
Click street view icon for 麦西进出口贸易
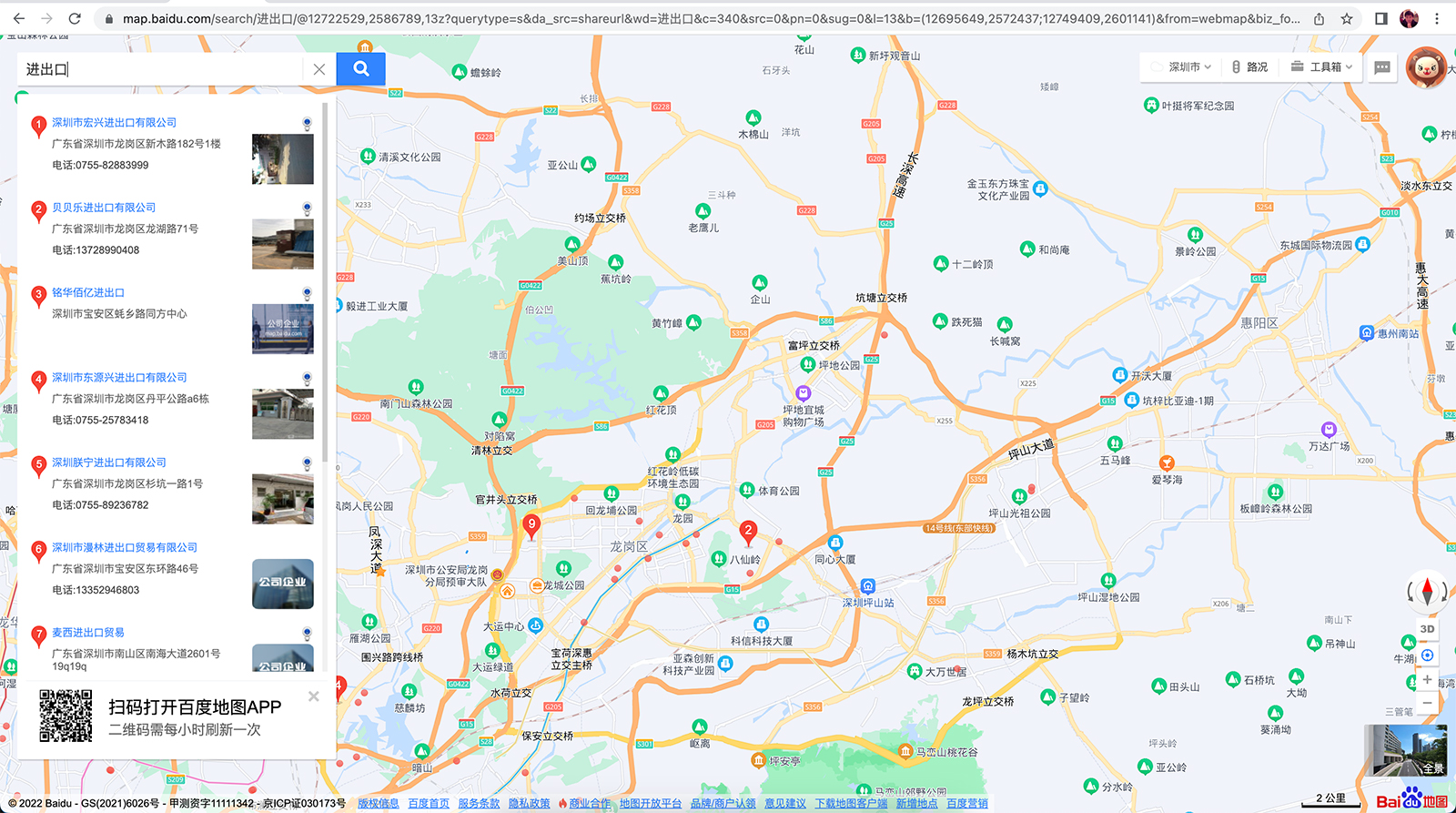308,633
